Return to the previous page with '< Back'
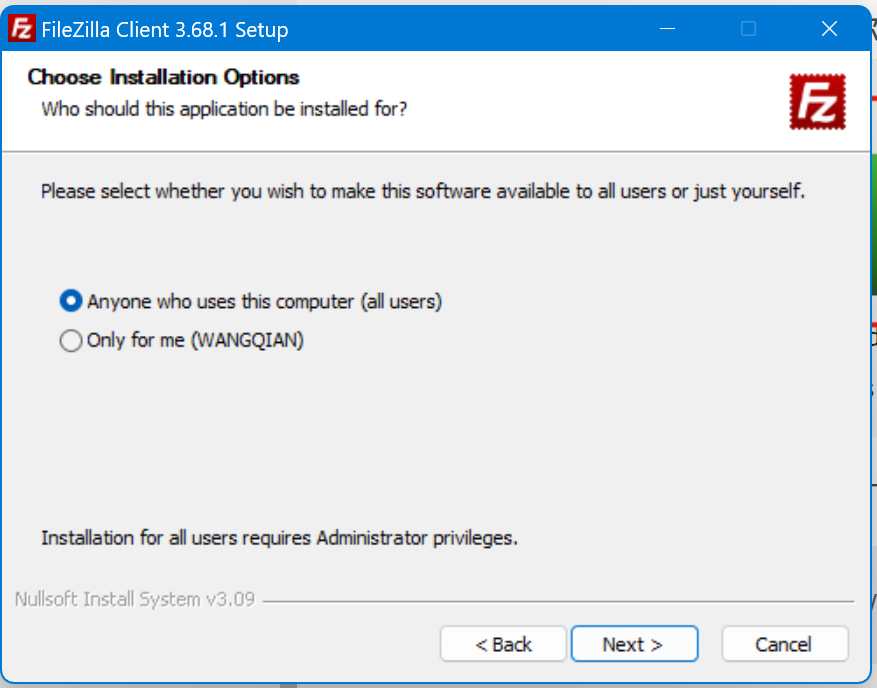The height and width of the screenshot is (688, 877). [503, 644]
